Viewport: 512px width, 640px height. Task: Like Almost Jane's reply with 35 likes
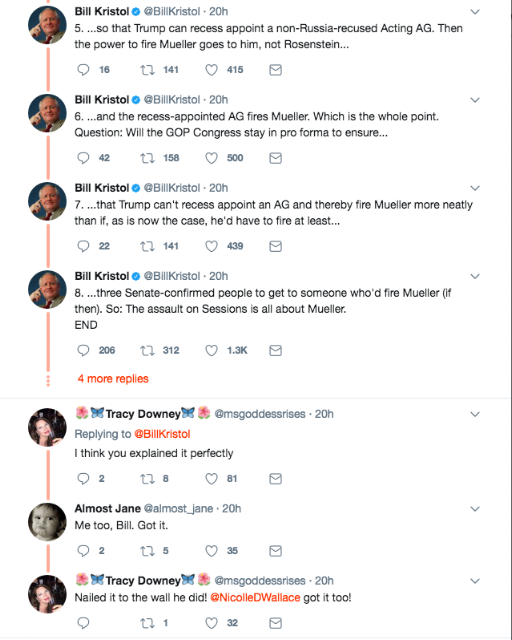click(211, 551)
